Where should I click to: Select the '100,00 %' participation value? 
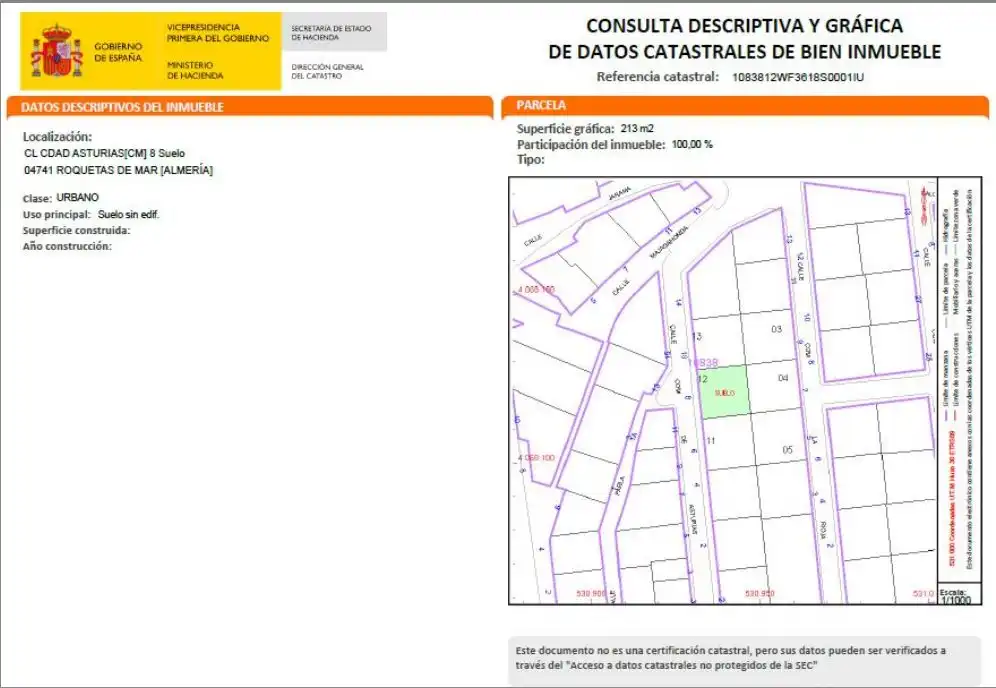[x=692, y=144]
